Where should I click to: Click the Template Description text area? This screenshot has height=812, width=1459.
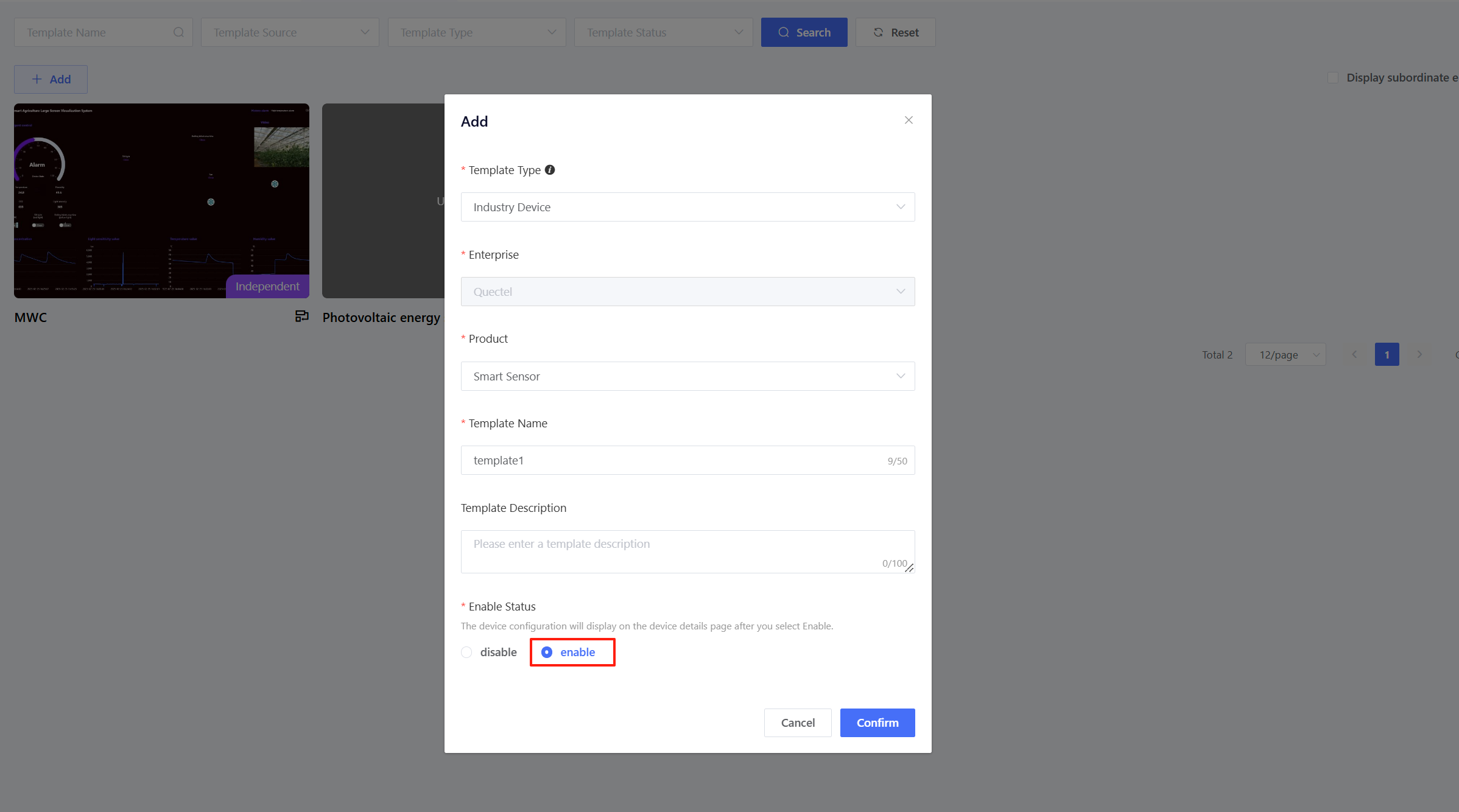(x=687, y=551)
